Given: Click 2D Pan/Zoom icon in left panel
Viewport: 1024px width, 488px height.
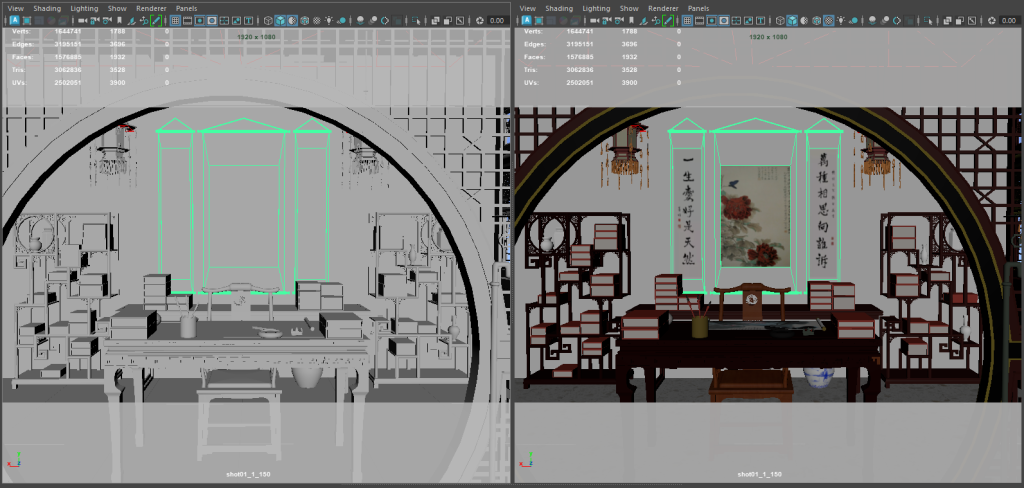Looking at the screenshot, I should click(x=144, y=20).
